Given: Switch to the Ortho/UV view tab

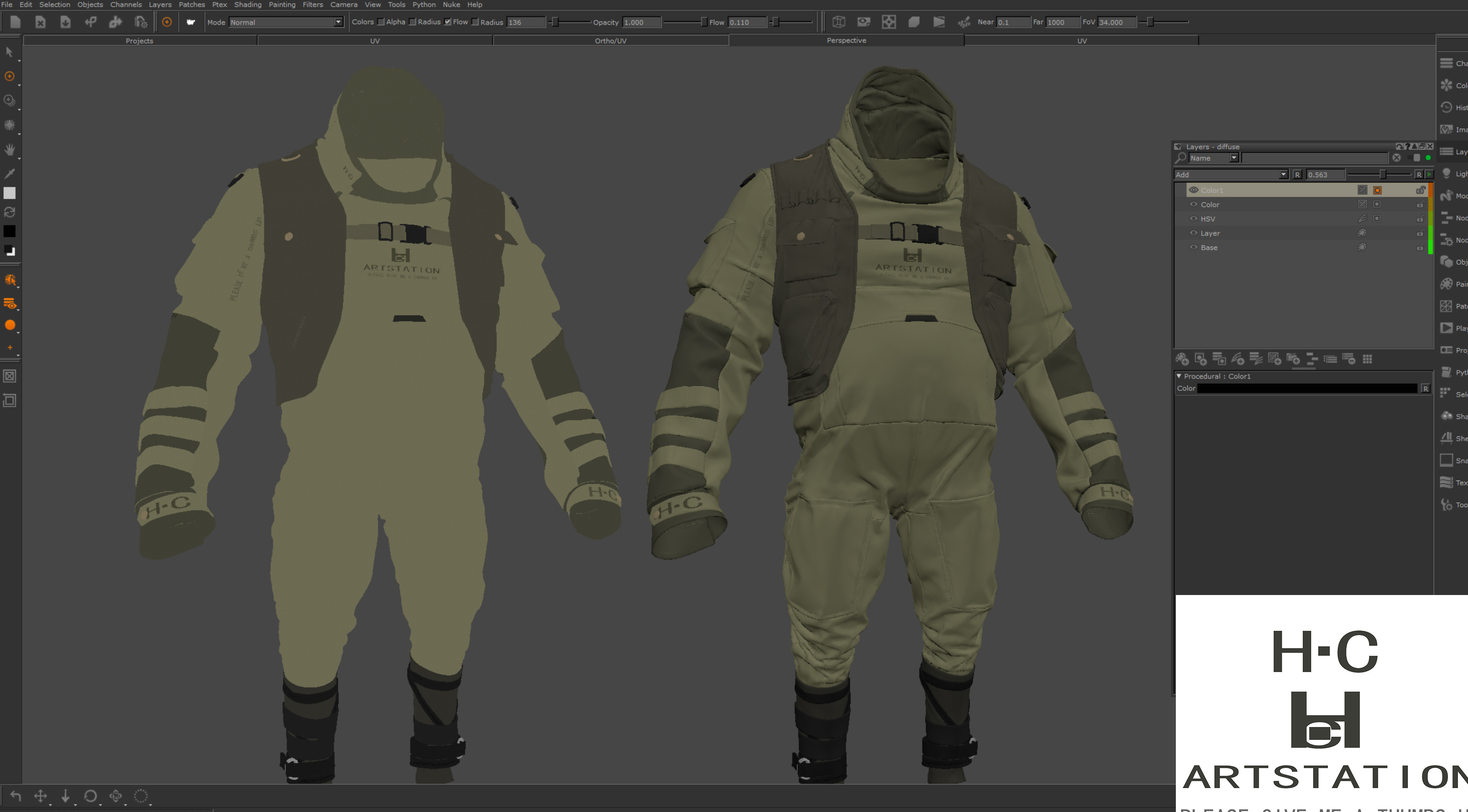Looking at the screenshot, I should click(610, 41).
